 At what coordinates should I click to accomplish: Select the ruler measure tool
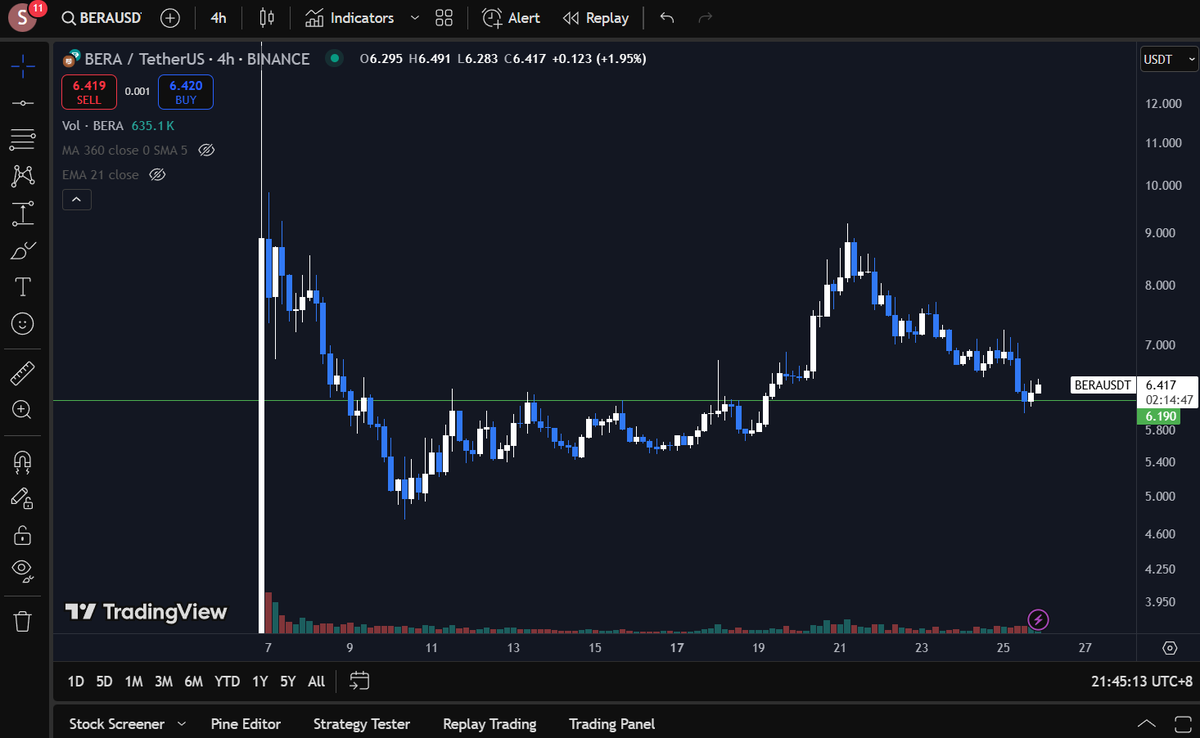pyautogui.click(x=22, y=375)
